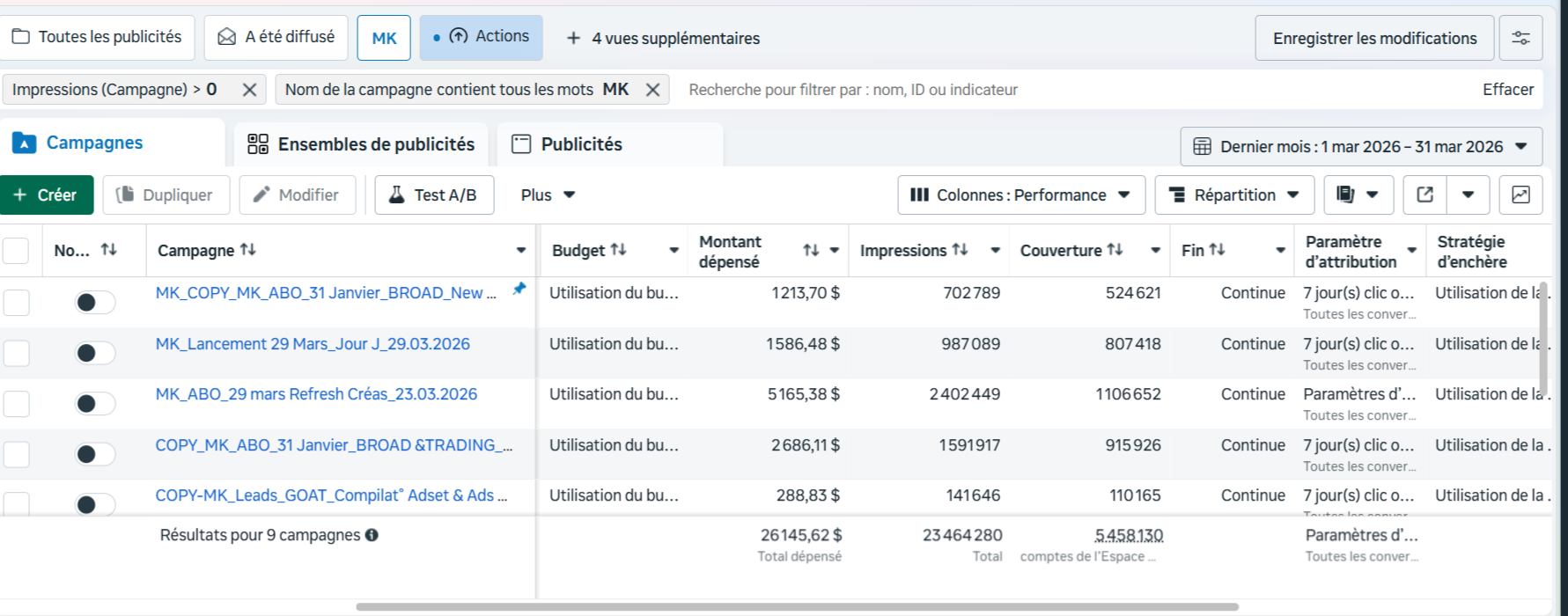The image size is (1568, 616).
Task: Open the Colonnes: Performance dropdown
Action: point(1021,194)
